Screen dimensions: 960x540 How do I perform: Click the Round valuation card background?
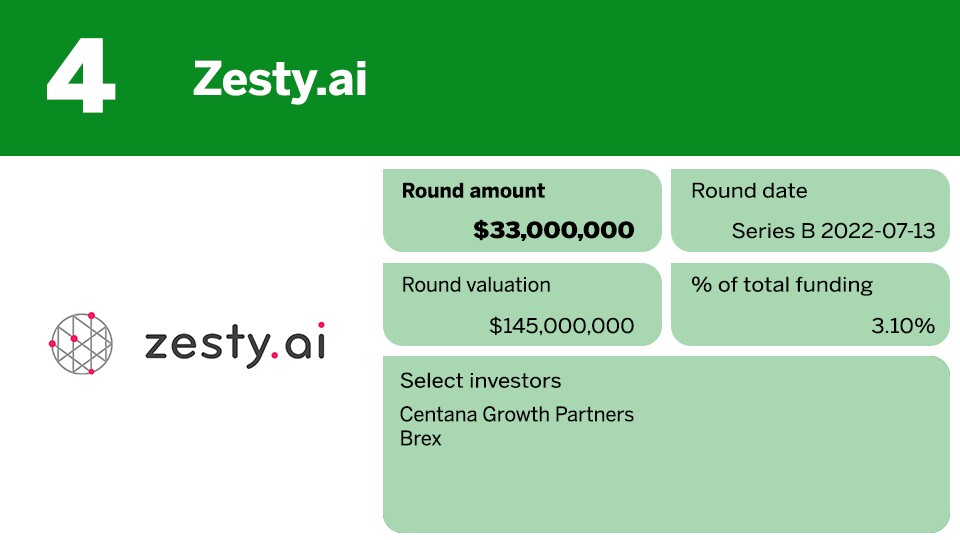tap(430, 322)
